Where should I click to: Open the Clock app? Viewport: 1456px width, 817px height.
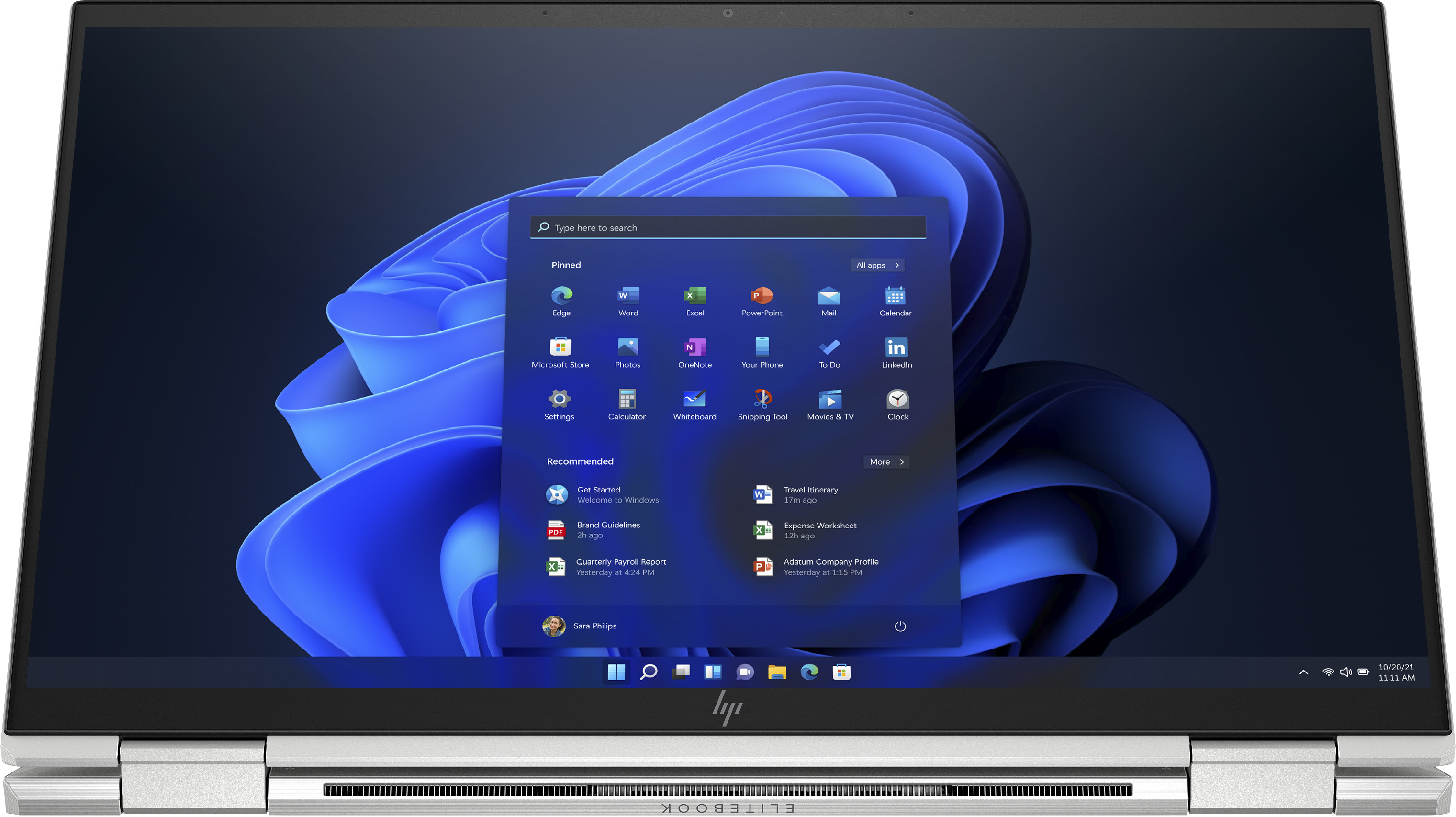897,405
